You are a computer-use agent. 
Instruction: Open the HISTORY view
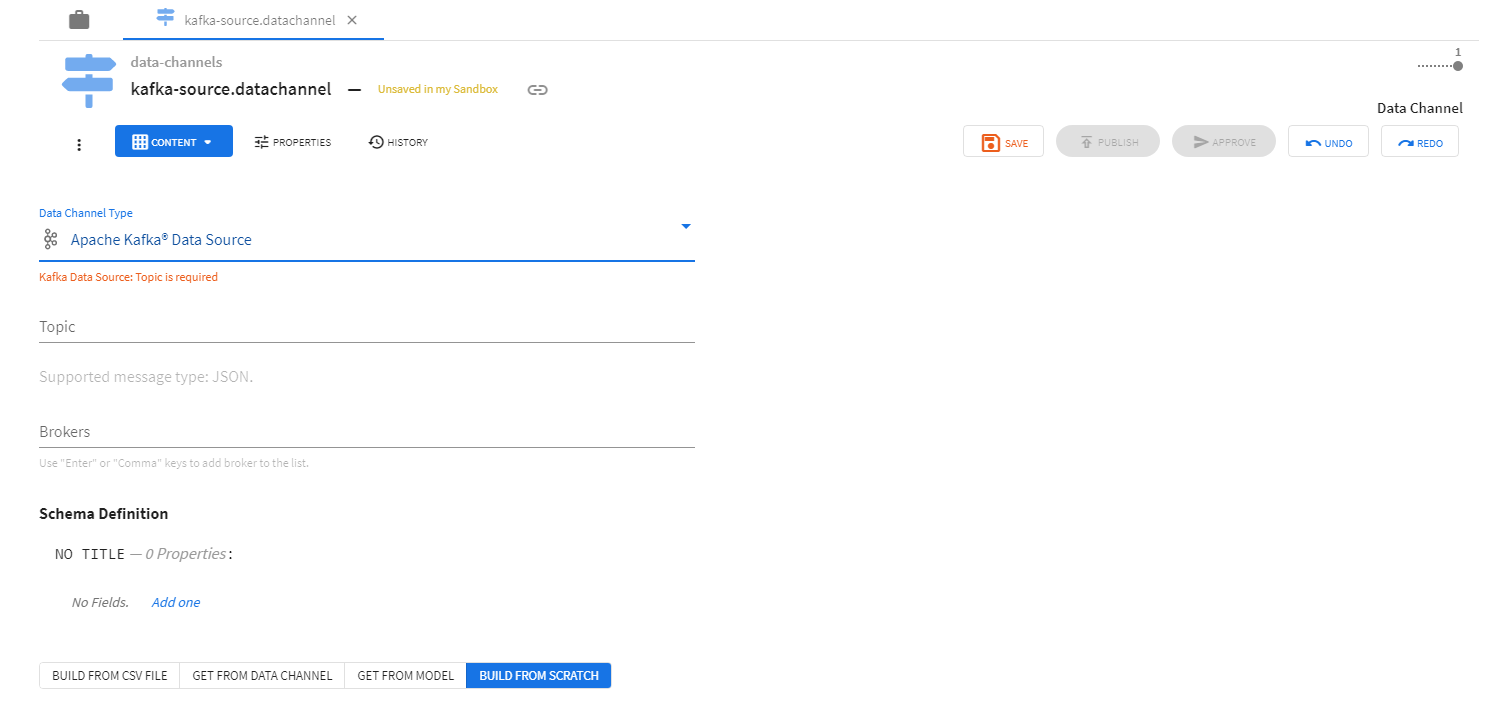click(398, 142)
